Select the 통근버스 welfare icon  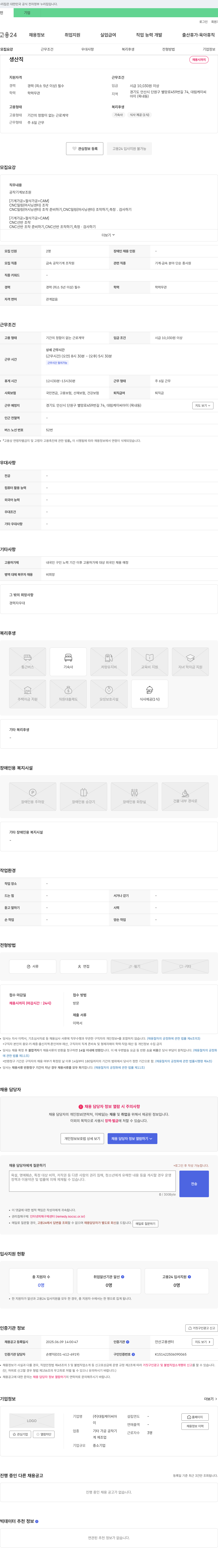click(27, 662)
